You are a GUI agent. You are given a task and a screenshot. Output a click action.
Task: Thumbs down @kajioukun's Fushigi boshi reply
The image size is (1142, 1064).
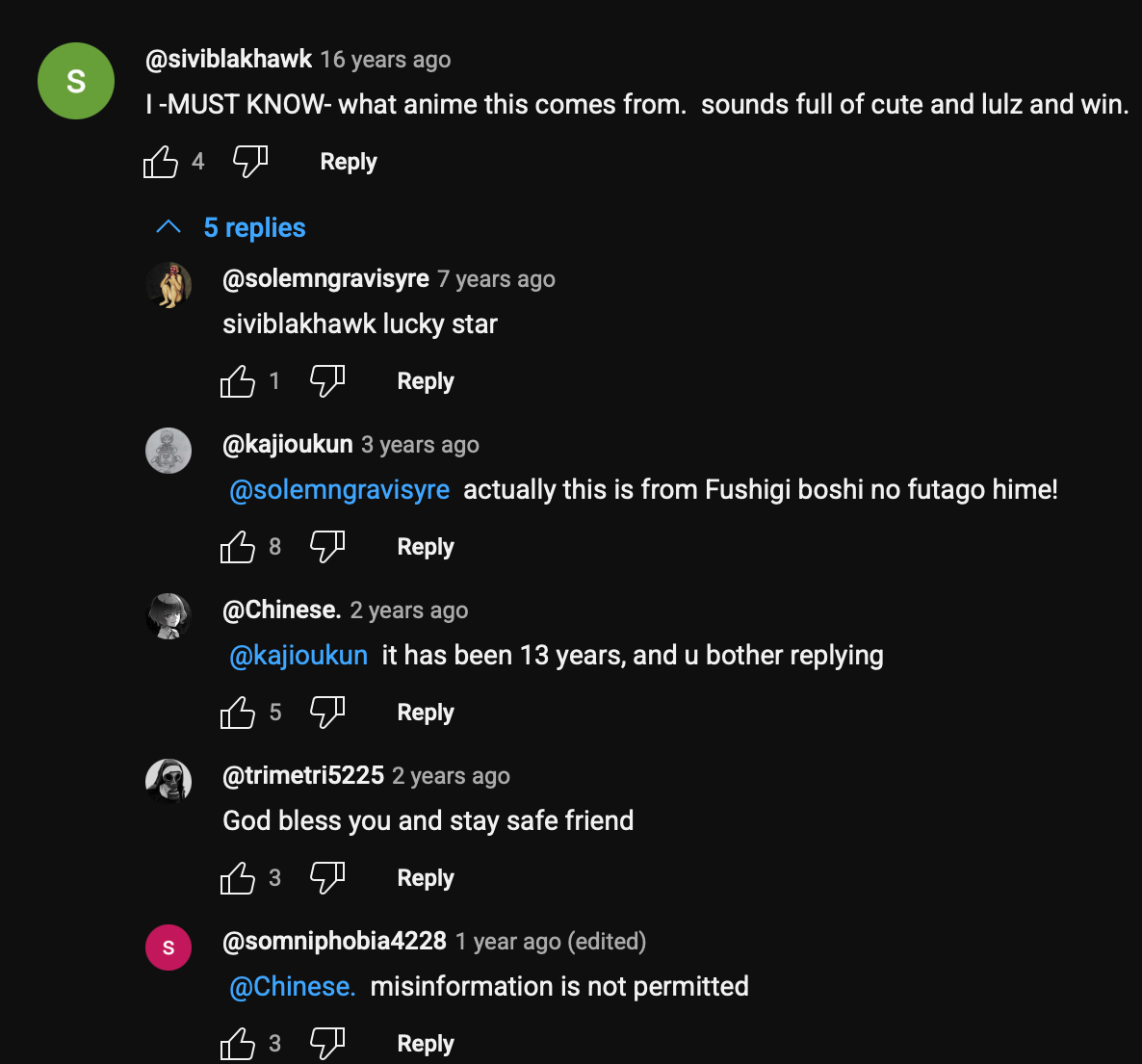[x=327, y=547]
